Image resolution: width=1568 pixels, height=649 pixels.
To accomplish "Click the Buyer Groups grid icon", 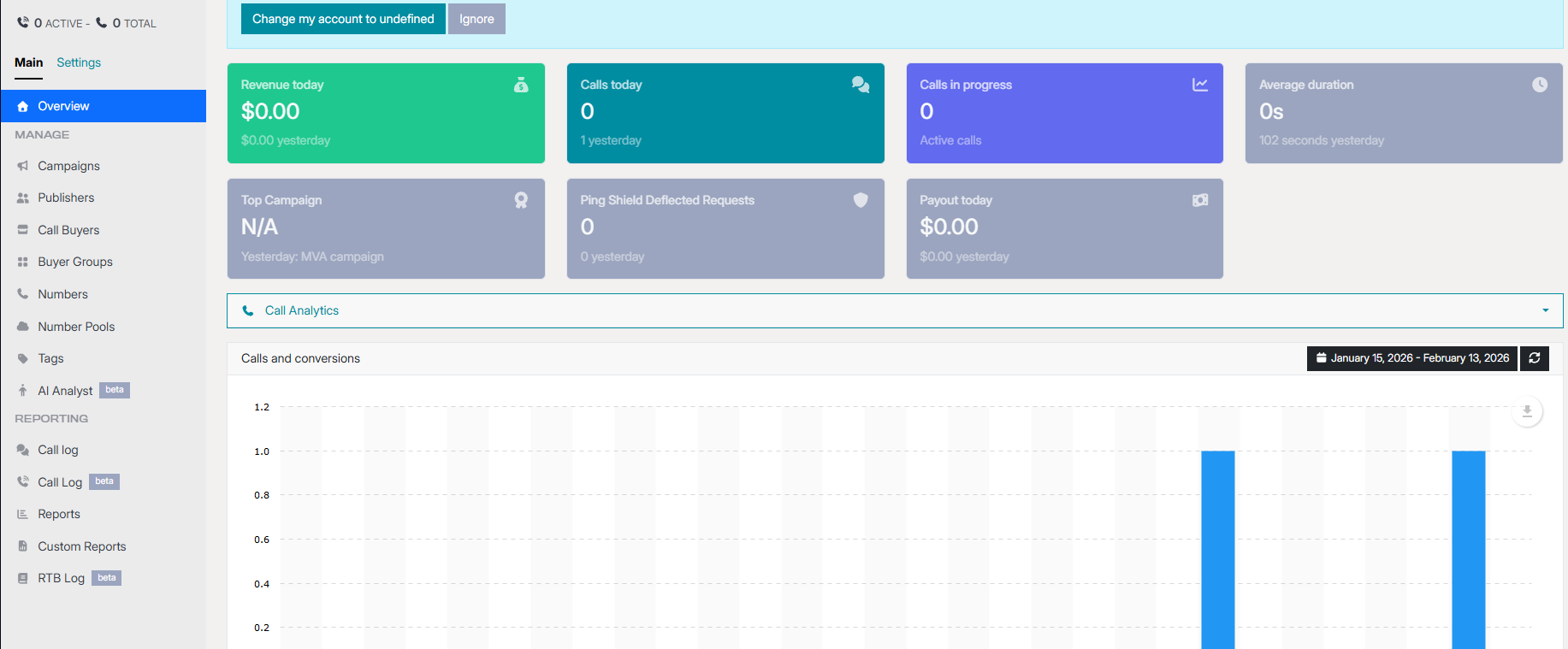I will tap(23, 262).
